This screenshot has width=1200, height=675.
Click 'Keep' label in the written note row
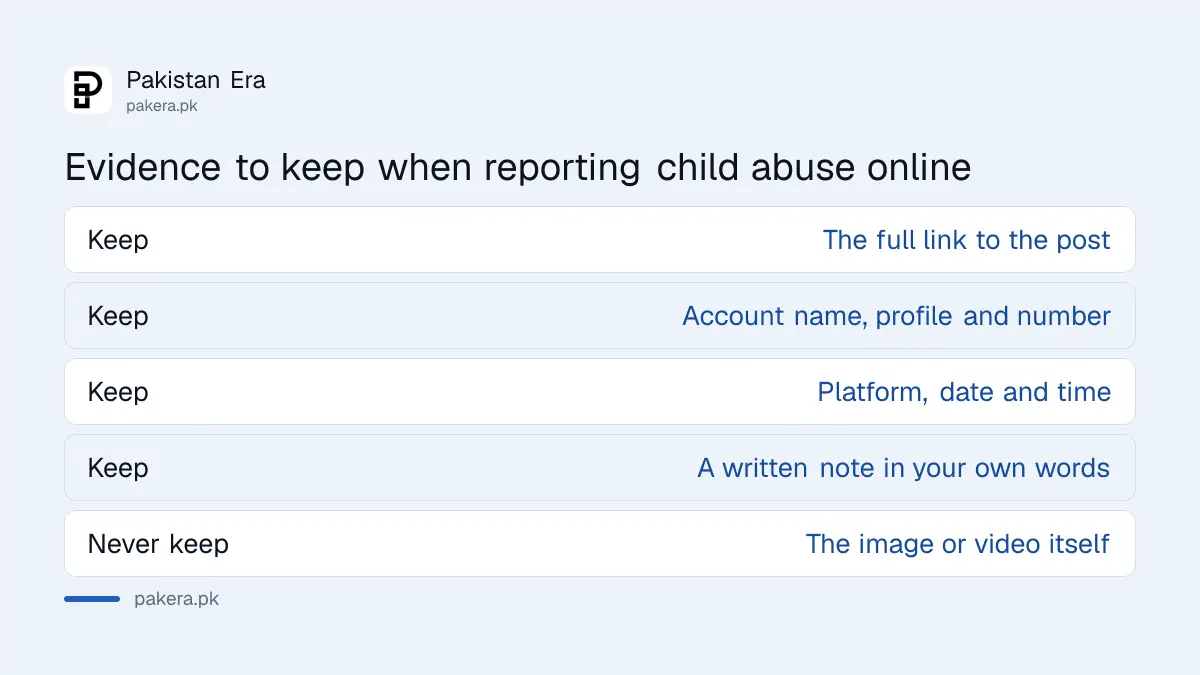click(118, 468)
